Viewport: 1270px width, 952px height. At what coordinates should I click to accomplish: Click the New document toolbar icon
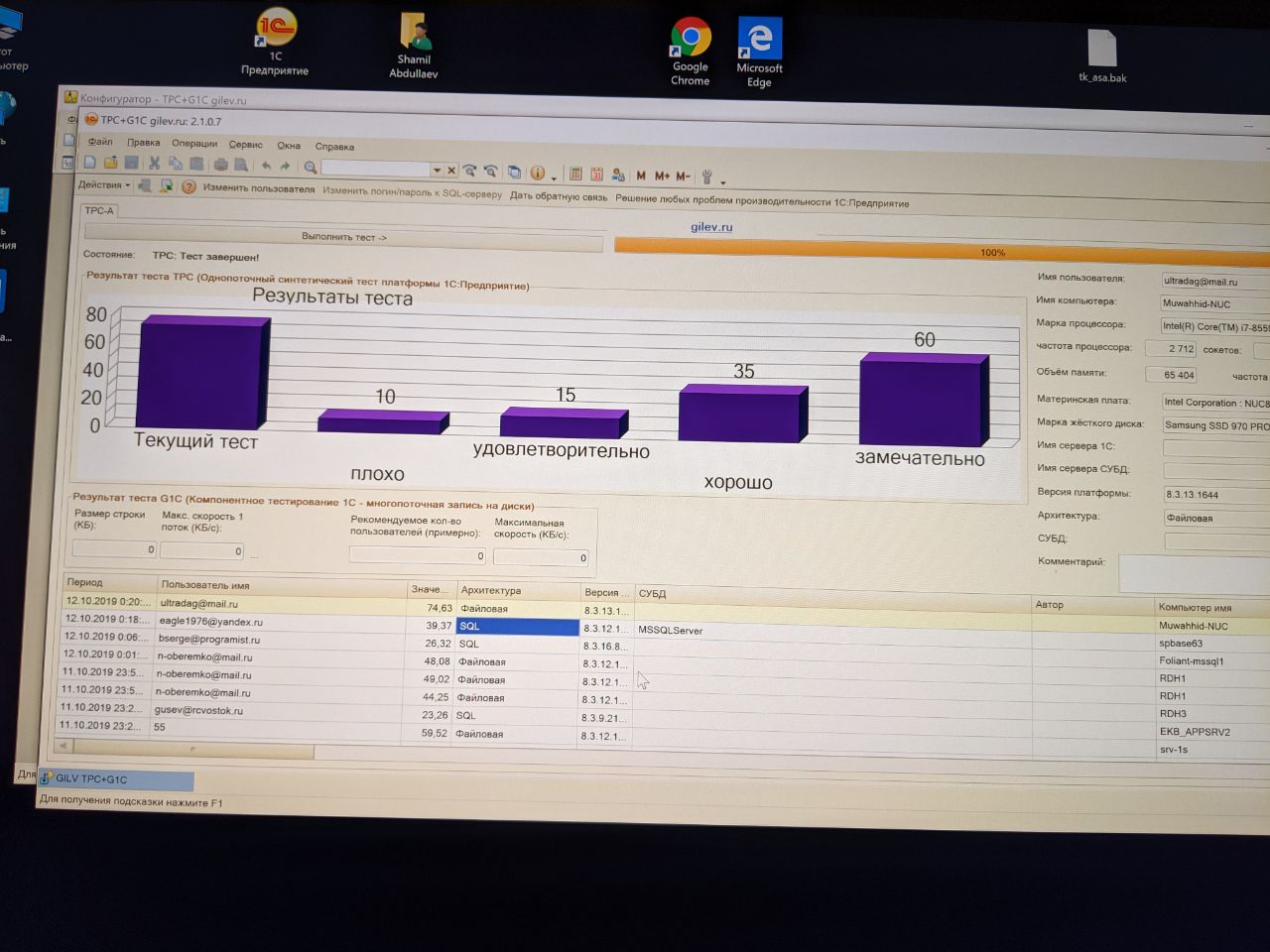tap(89, 163)
